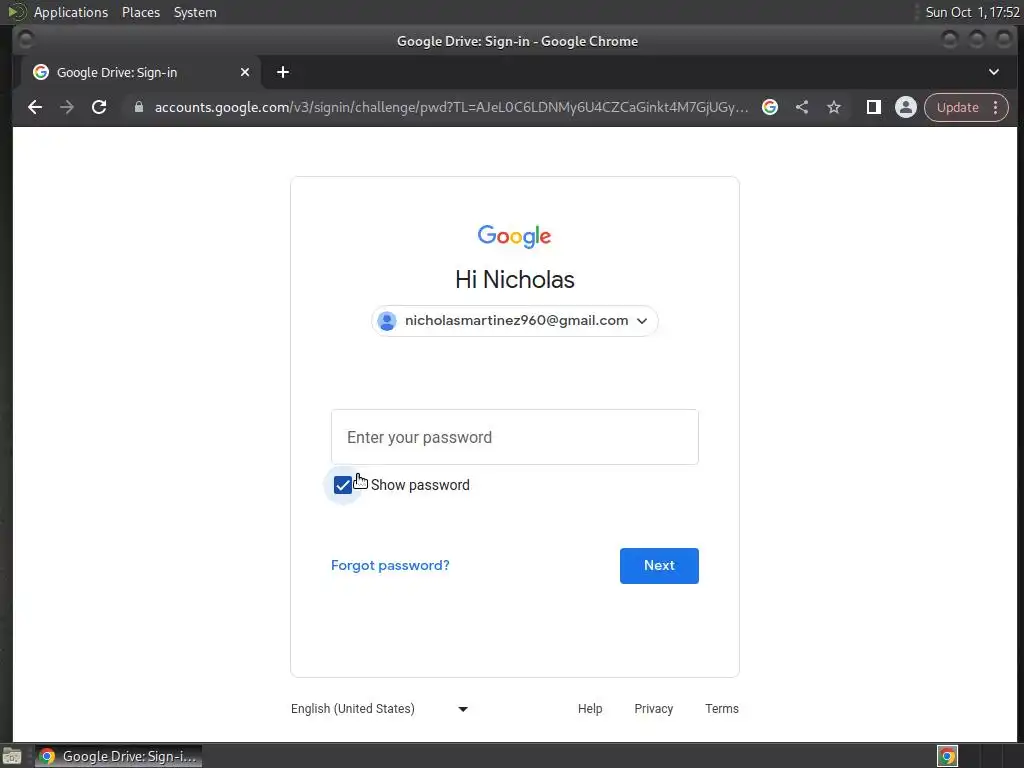Click the Show password label text
Viewport: 1024px width, 768px height.
pos(420,485)
